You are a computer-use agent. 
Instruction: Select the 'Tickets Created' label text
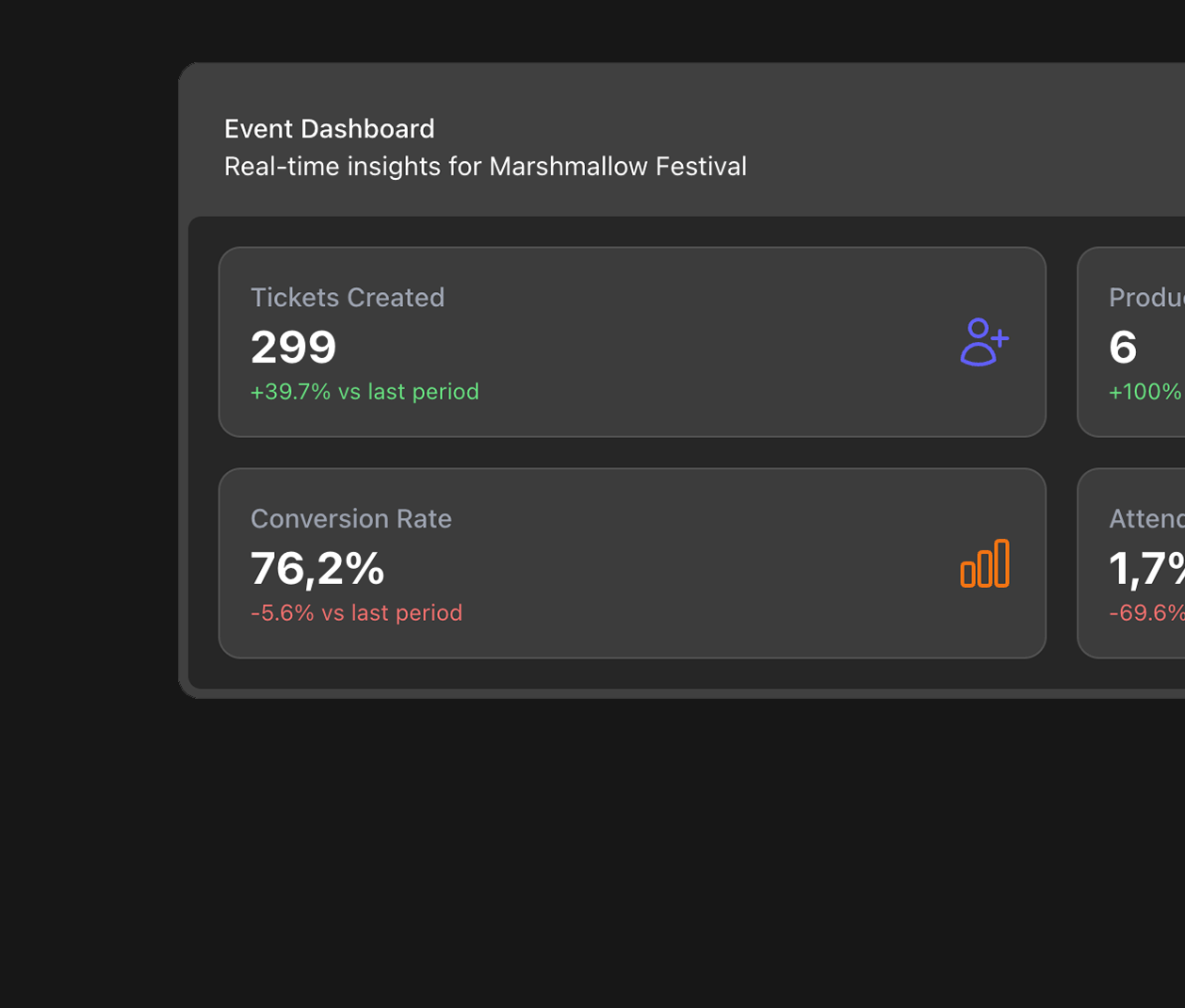coord(348,298)
